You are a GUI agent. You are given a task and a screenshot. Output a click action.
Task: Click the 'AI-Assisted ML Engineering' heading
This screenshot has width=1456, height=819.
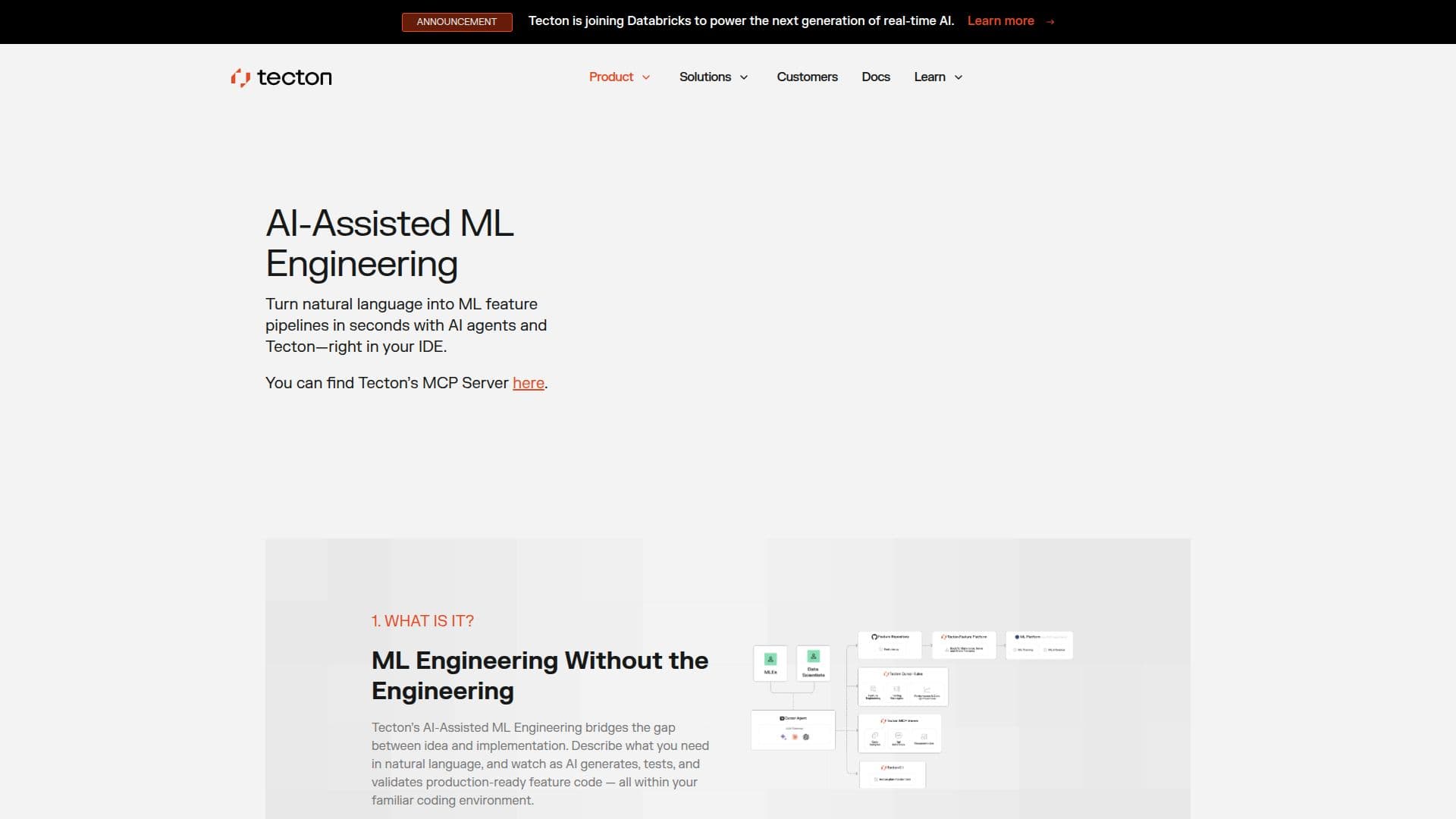click(390, 243)
